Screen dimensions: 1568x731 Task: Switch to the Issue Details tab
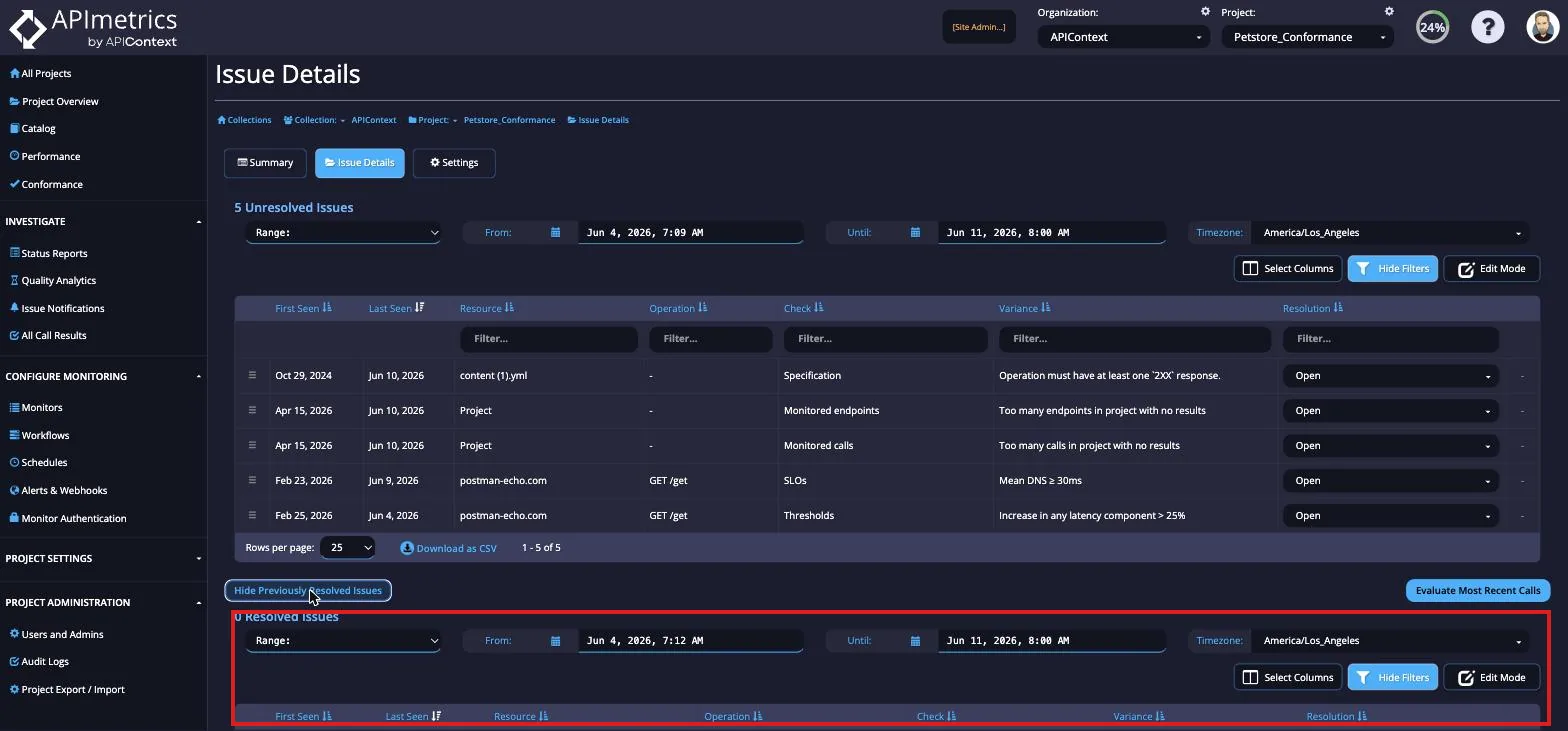click(x=359, y=162)
